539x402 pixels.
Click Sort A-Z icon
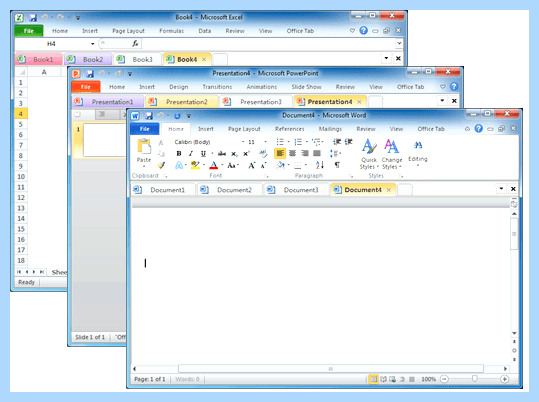click(x=320, y=165)
